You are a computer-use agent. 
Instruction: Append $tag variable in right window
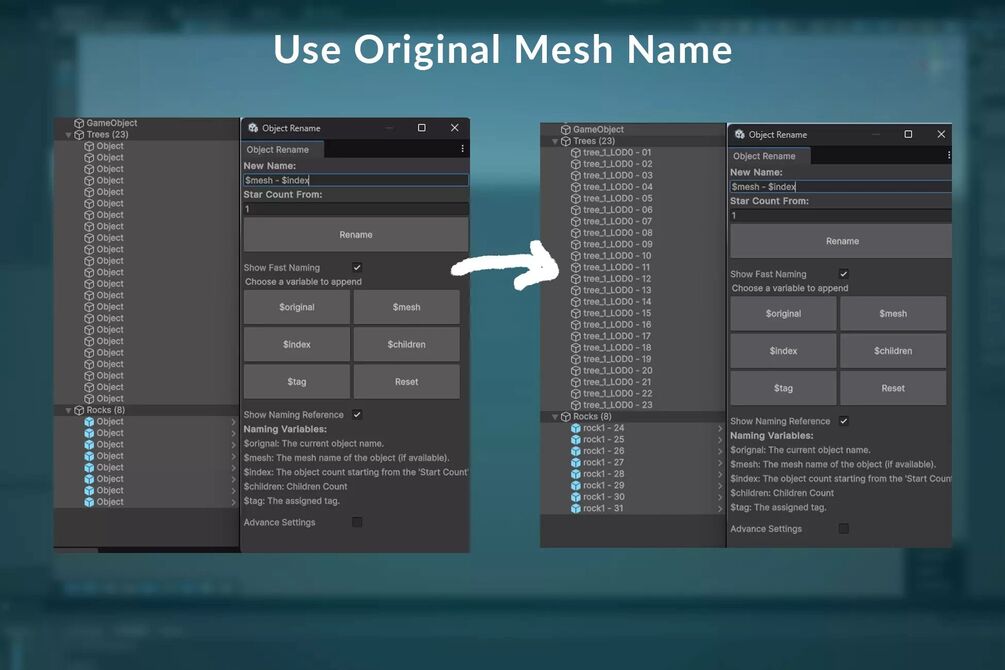(783, 388)
